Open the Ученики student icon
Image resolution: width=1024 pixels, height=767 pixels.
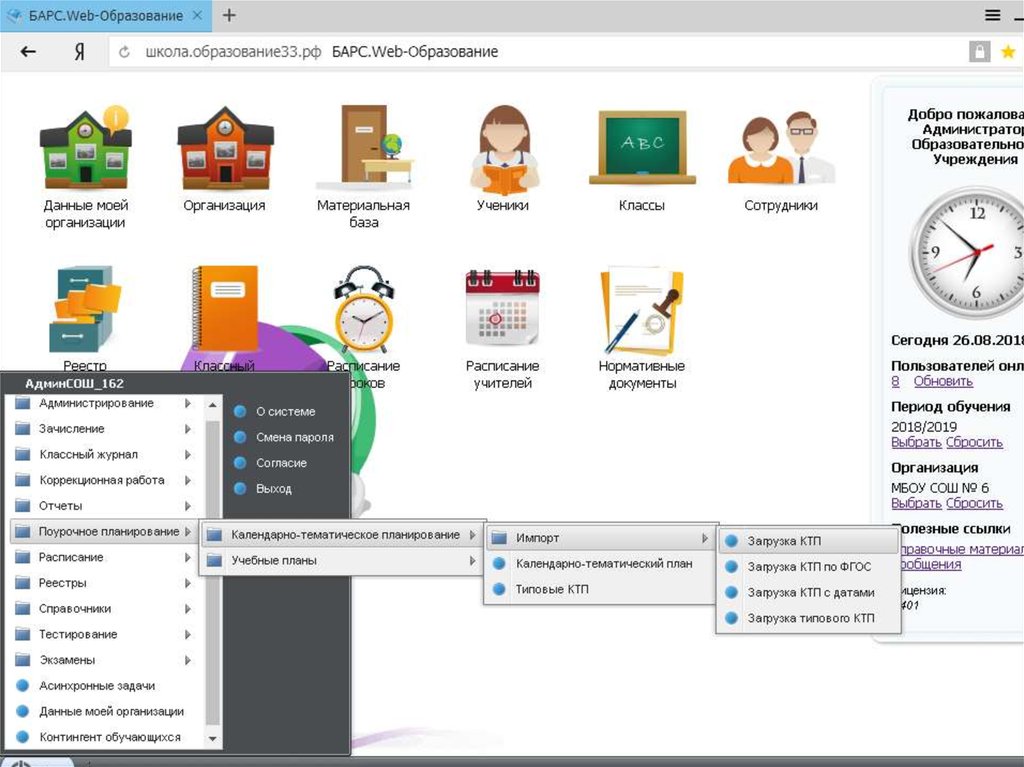tap(501, 151)
